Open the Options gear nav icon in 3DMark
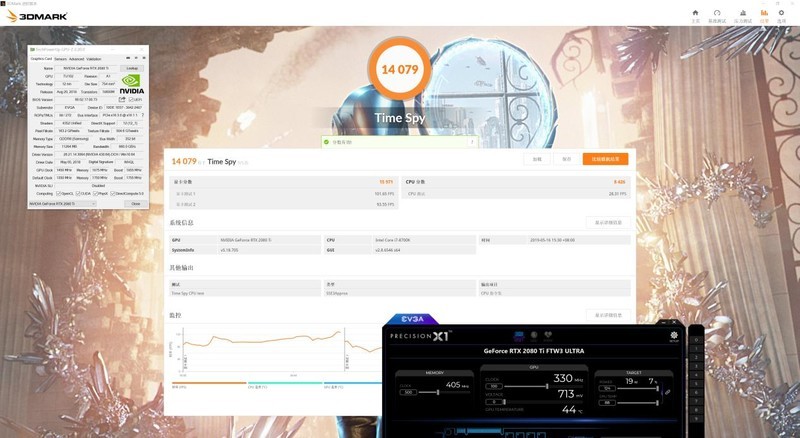 point(781,15)
